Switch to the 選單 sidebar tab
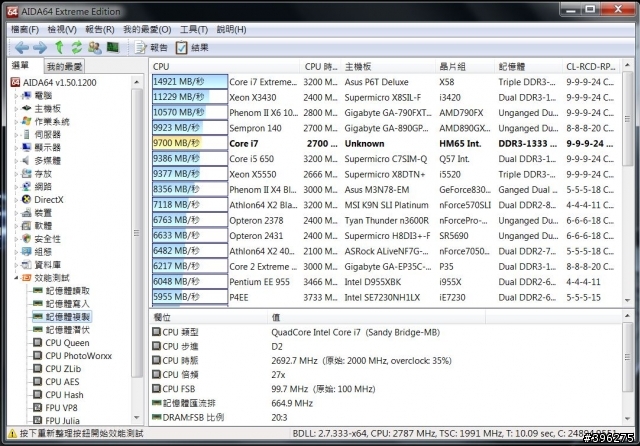Screen dimensions: 640x446 coord(21,65)
